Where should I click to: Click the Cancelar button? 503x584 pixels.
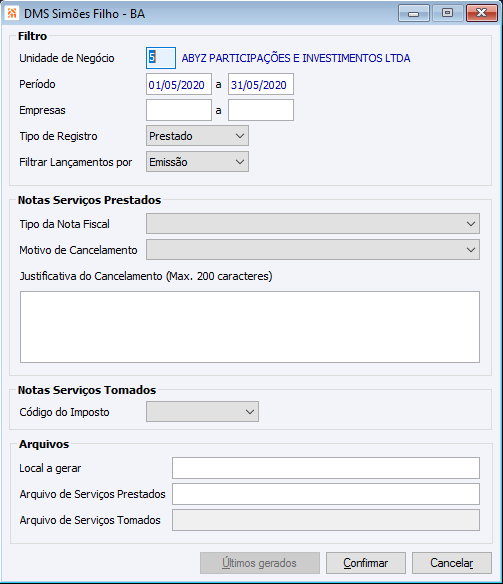click(452, 563)
